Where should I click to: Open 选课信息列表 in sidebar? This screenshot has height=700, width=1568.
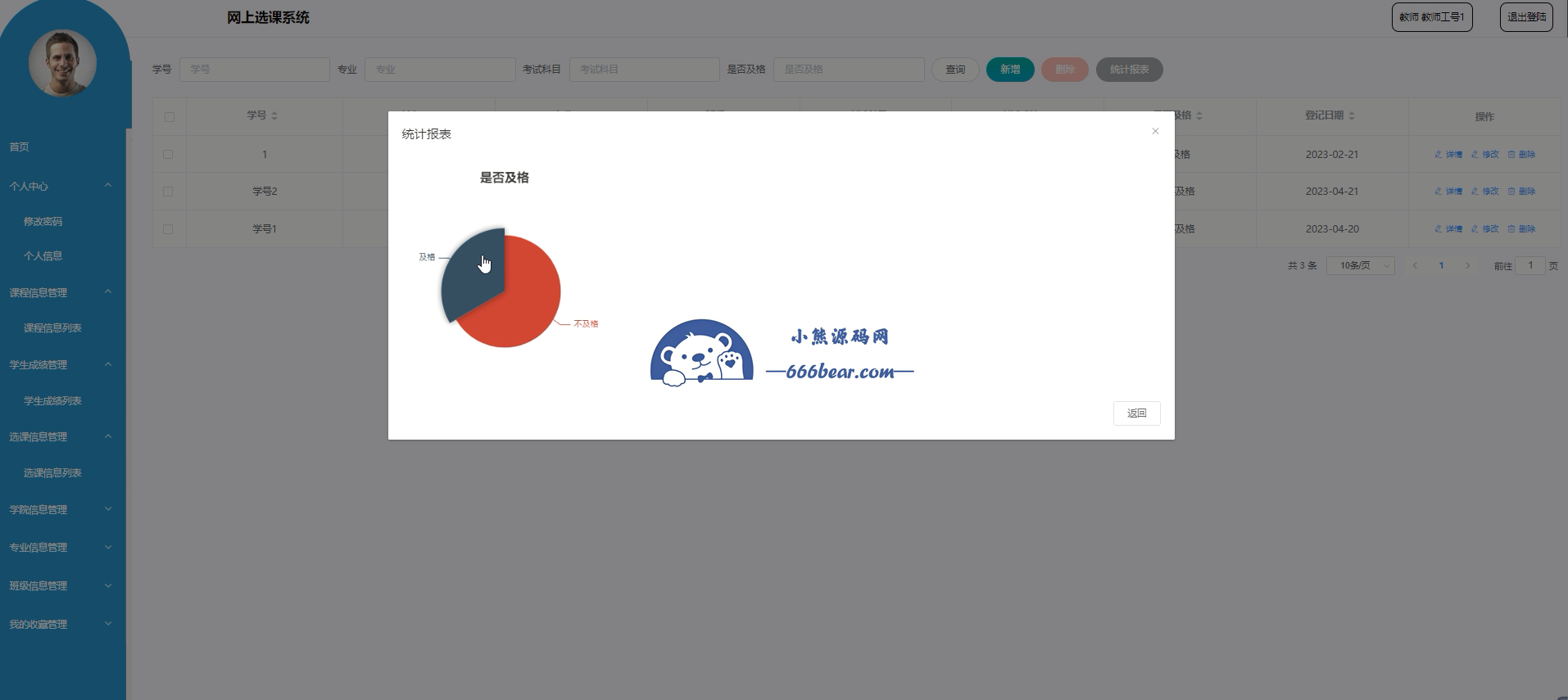pyautogui.click(x=52, y=473)
